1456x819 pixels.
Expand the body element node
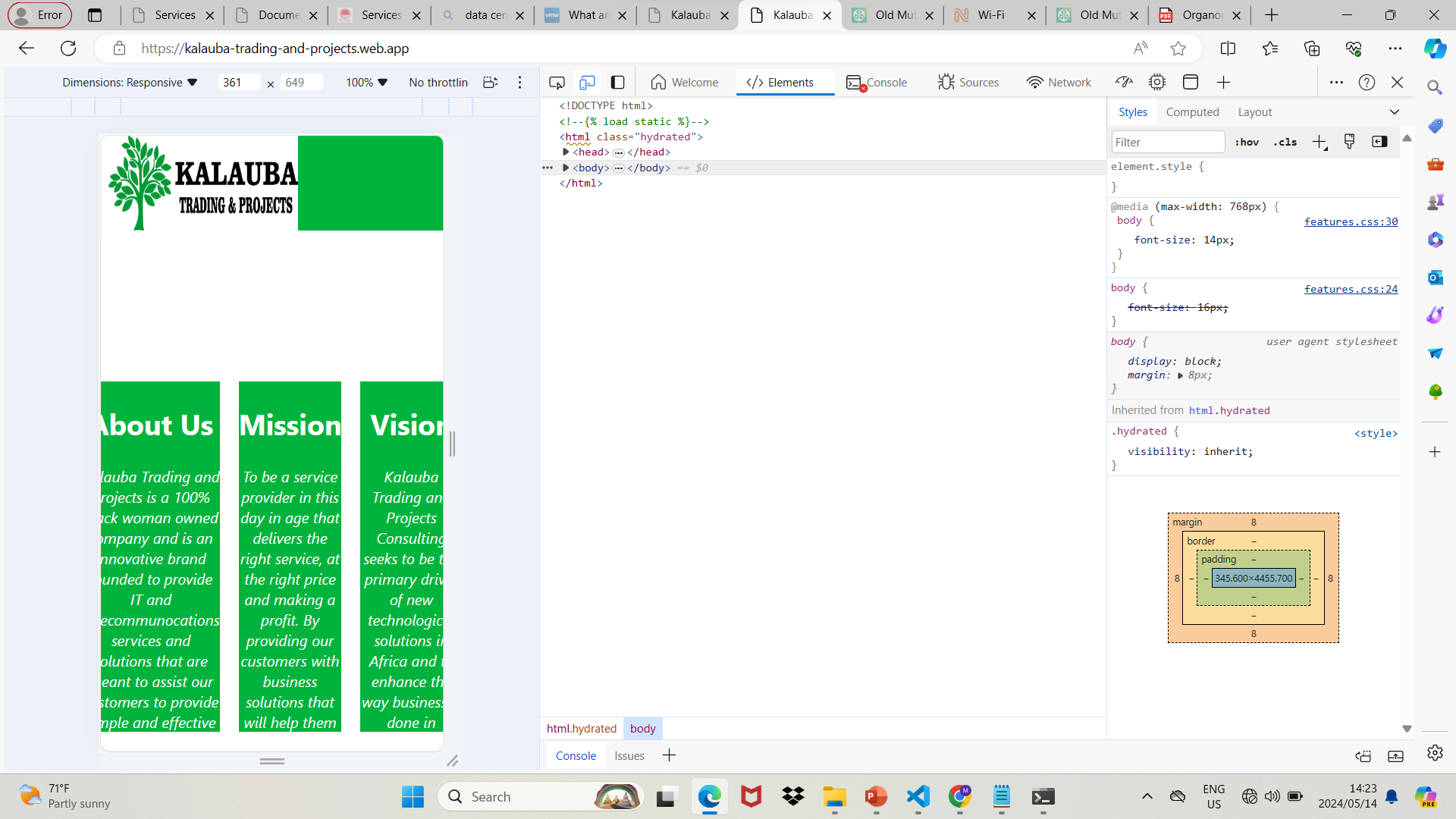click(566, 168)
